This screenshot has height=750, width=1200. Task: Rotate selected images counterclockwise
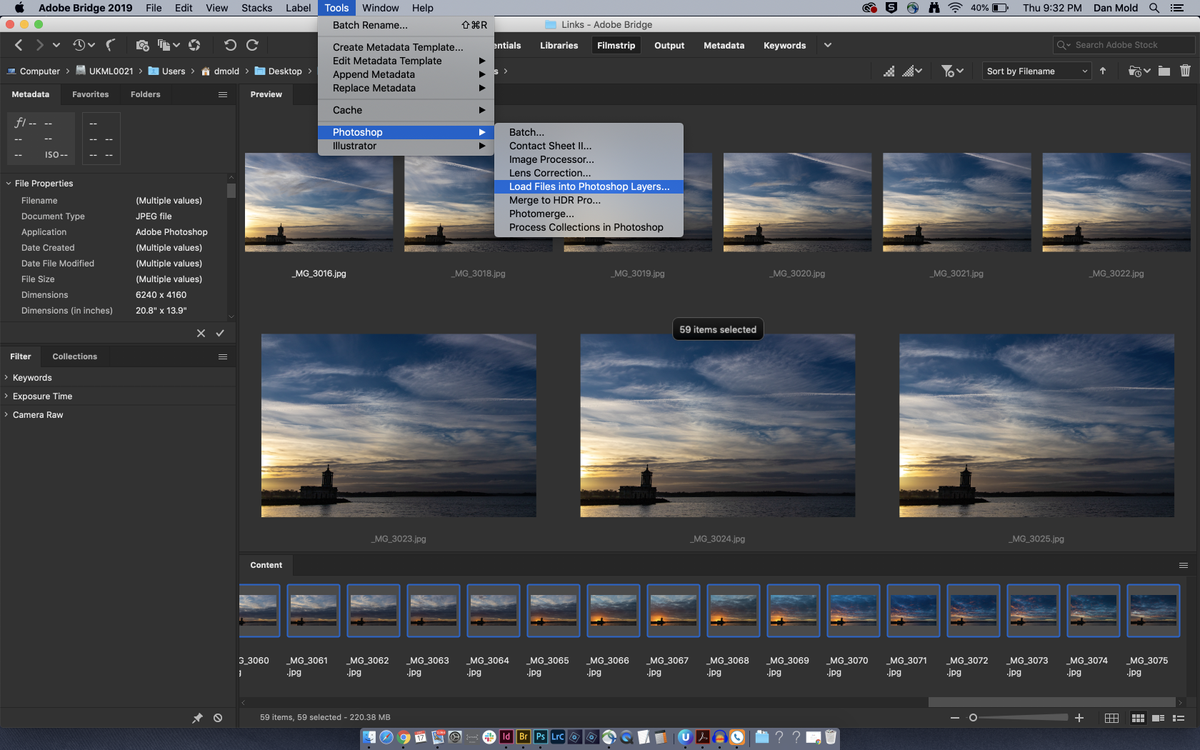click(230, 45)
